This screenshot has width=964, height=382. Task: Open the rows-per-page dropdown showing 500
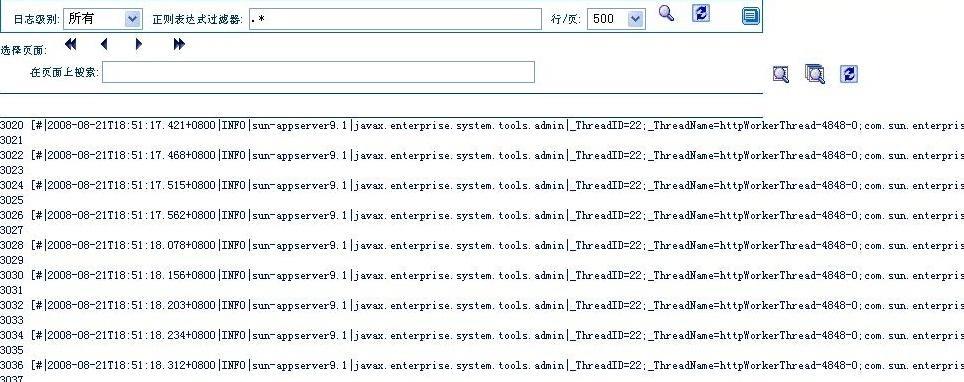pyautogui.click(x=616, y=19)
